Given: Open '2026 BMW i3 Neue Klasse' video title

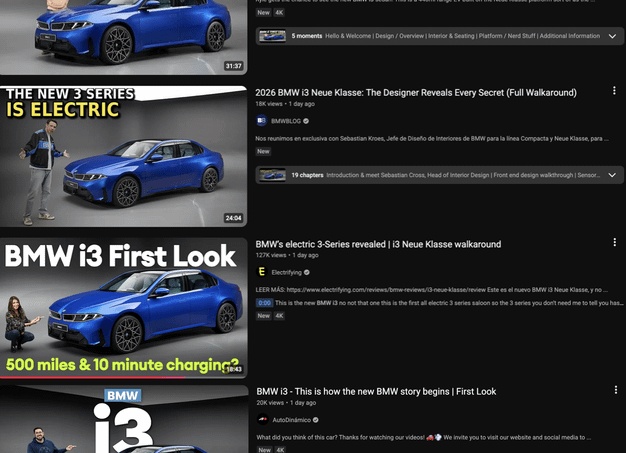Looking at the screenshot, I should click(416, 93).
